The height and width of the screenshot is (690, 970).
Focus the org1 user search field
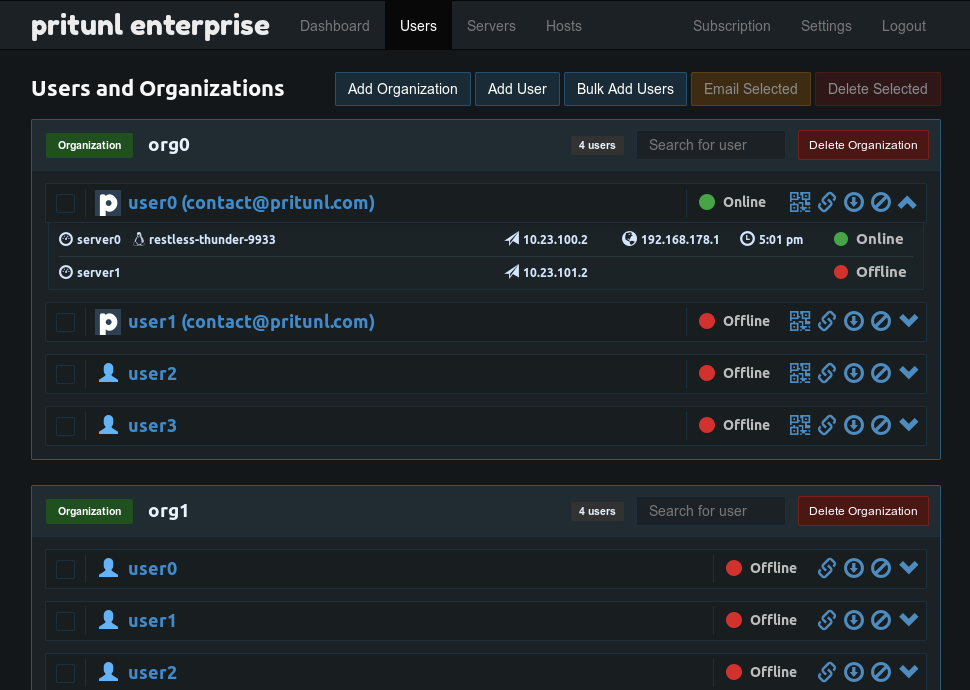click(x=711, y=511)
